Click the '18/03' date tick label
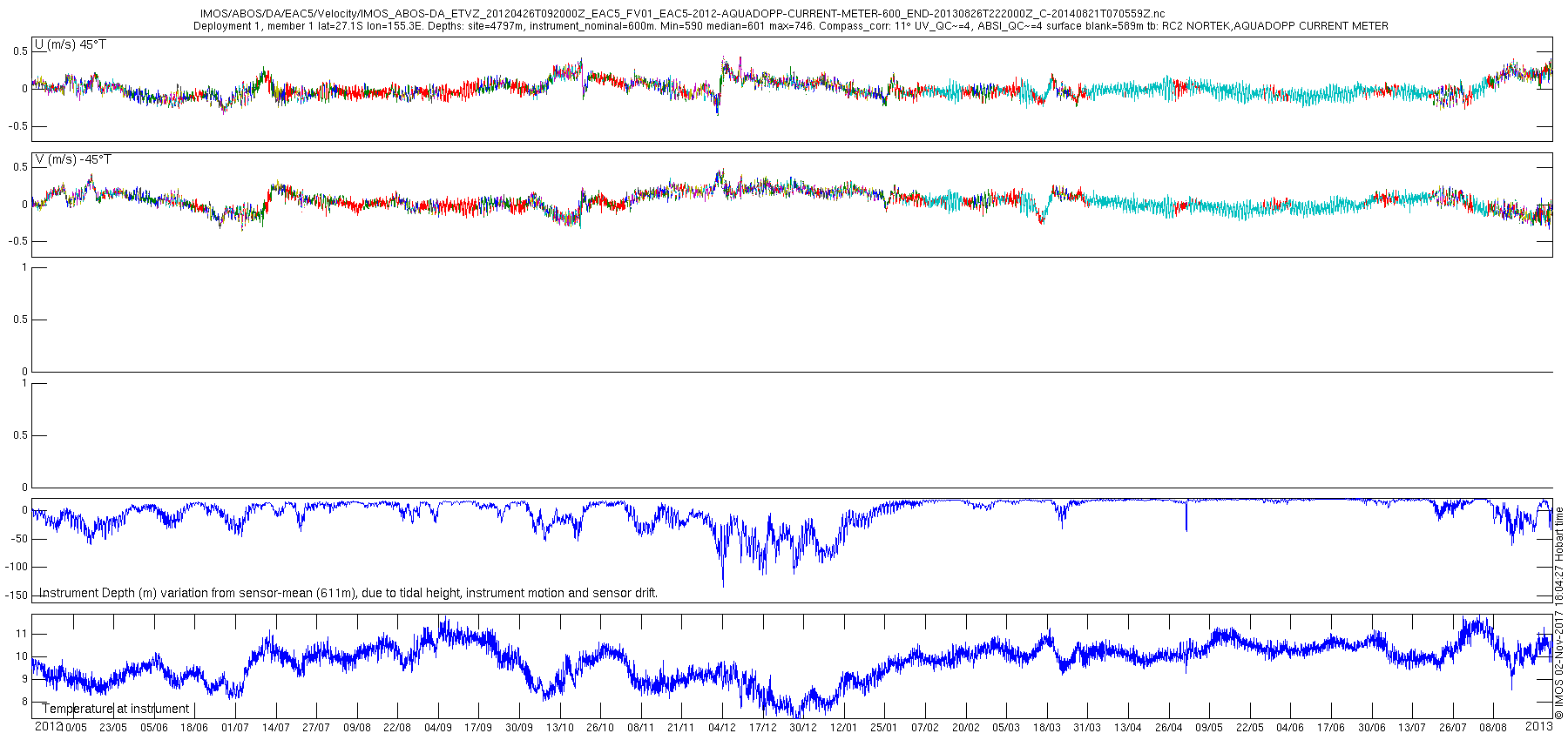Screen dimensions: 1568x740 coord(1047,728)
